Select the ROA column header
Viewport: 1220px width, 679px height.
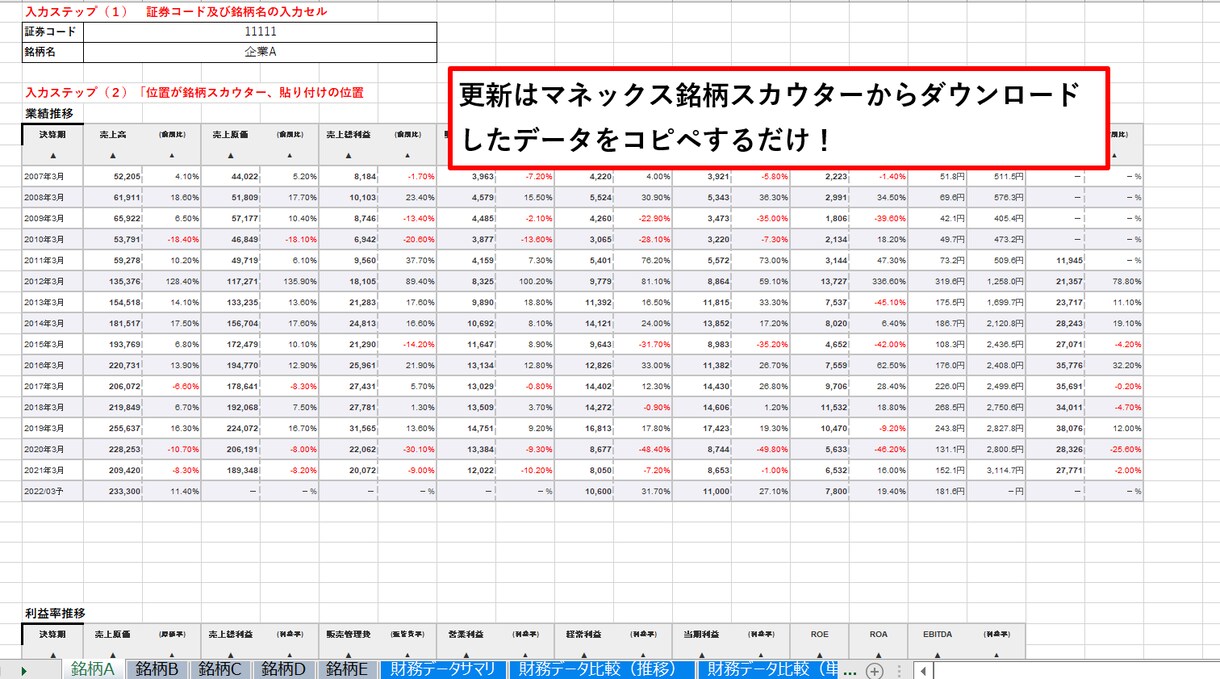pos(879,633)
